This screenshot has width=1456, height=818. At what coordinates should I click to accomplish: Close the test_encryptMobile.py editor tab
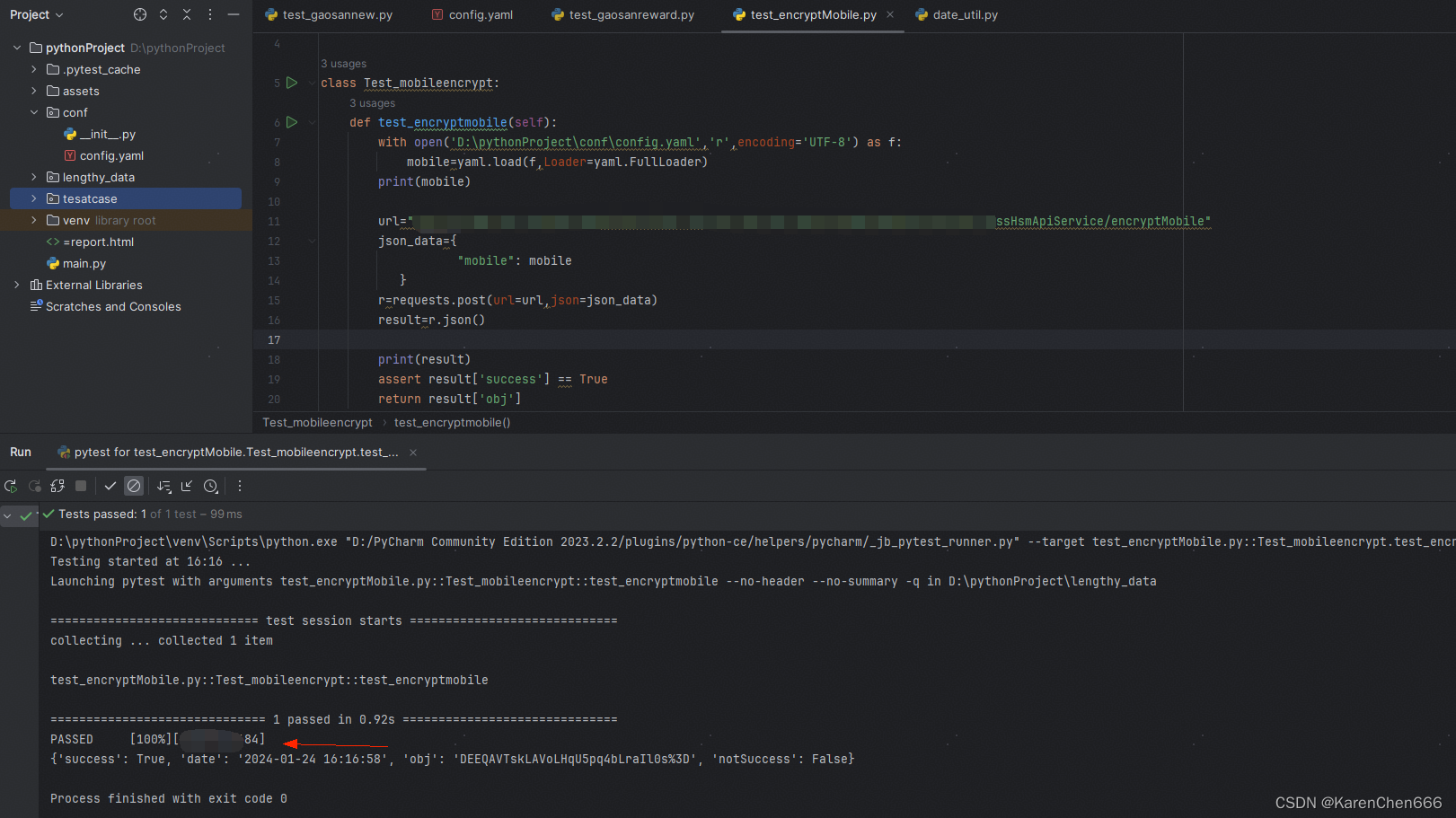pos(890,14)
